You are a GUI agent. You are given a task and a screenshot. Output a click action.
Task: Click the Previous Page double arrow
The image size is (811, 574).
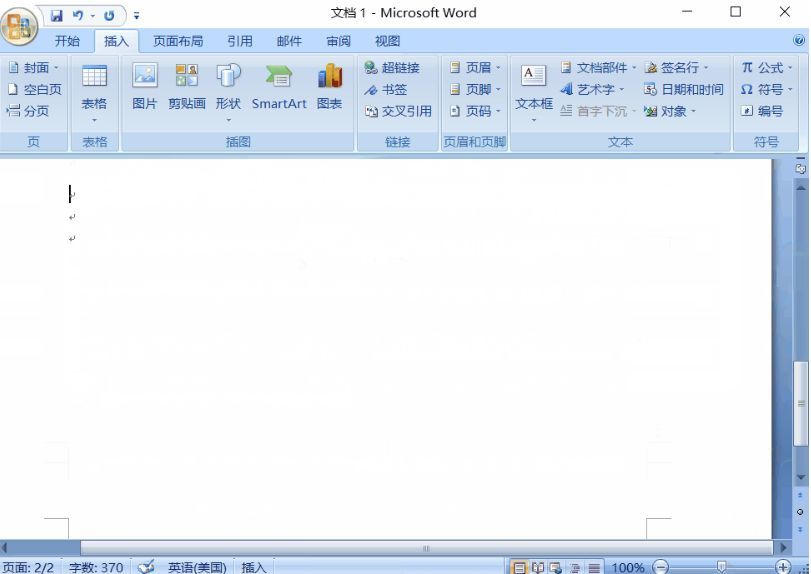point(800,495)
